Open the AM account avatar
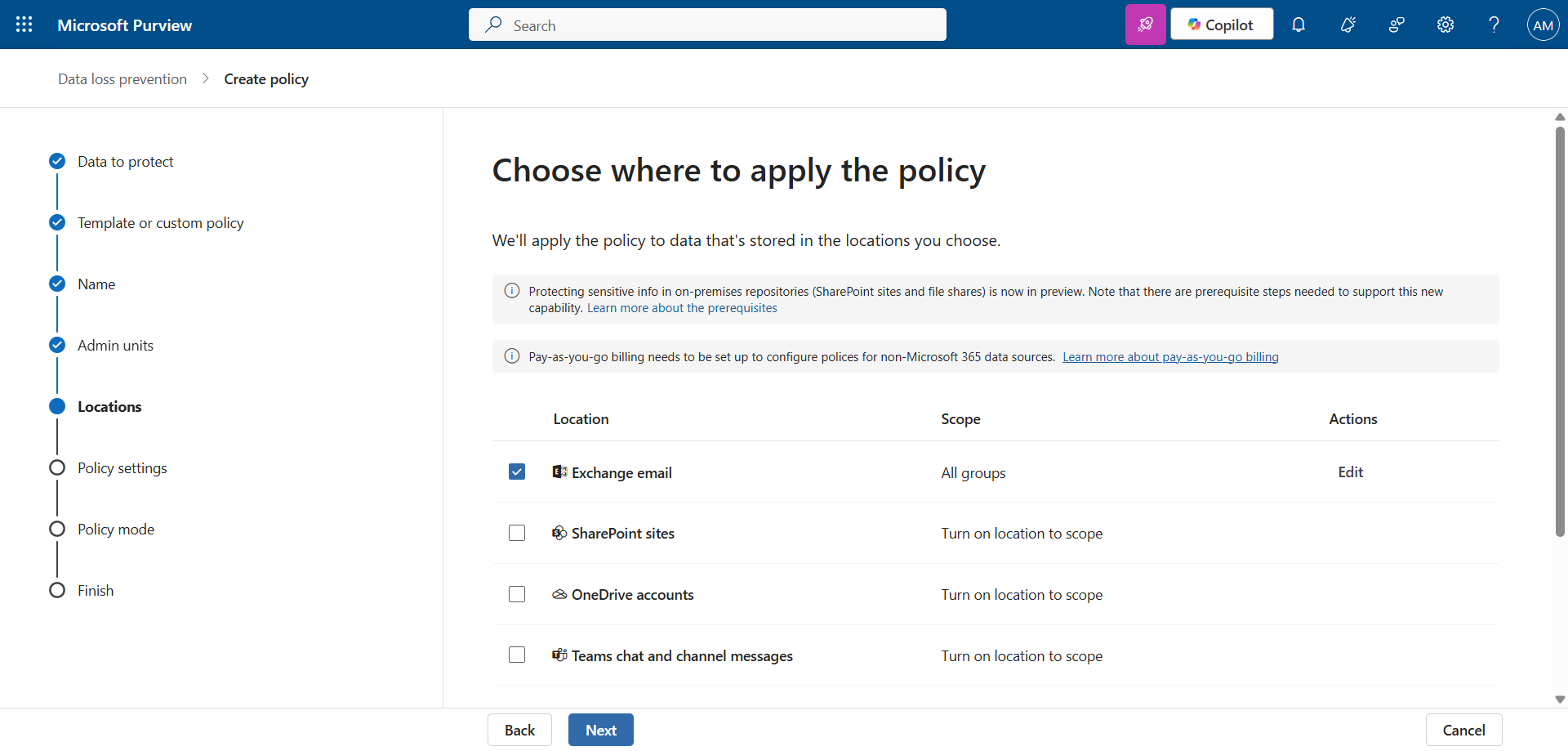This screenshot has width=1568, height=751. [1543, 25]
